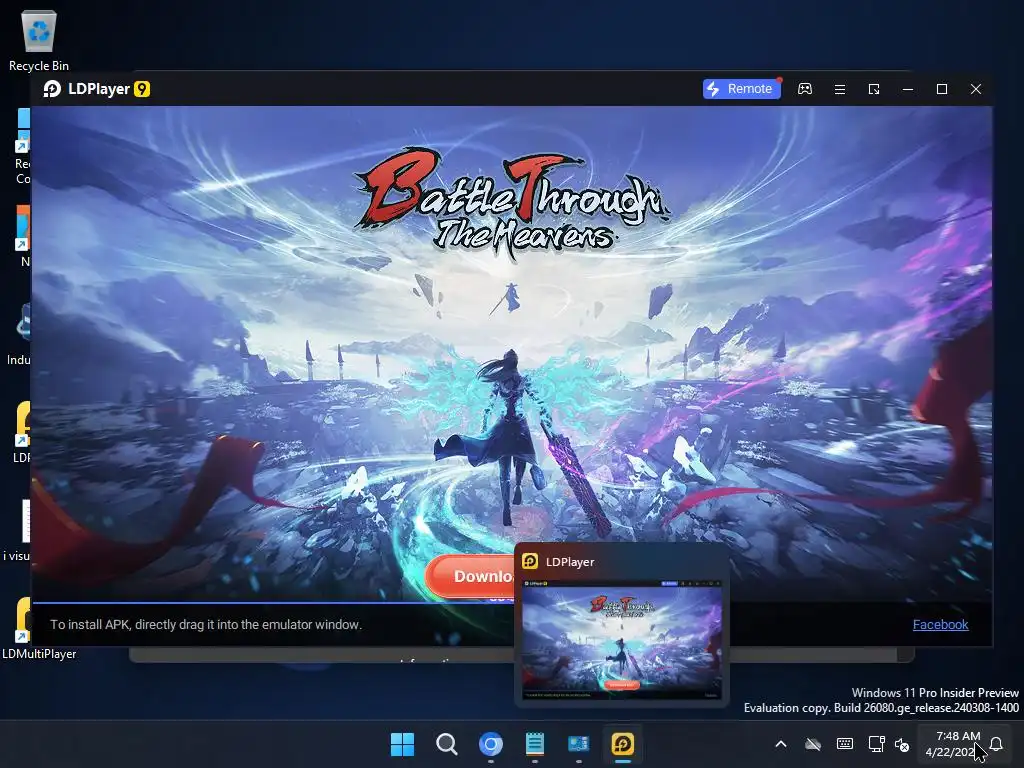Open the LDPlayer hamburger menu

click(840, 89)
